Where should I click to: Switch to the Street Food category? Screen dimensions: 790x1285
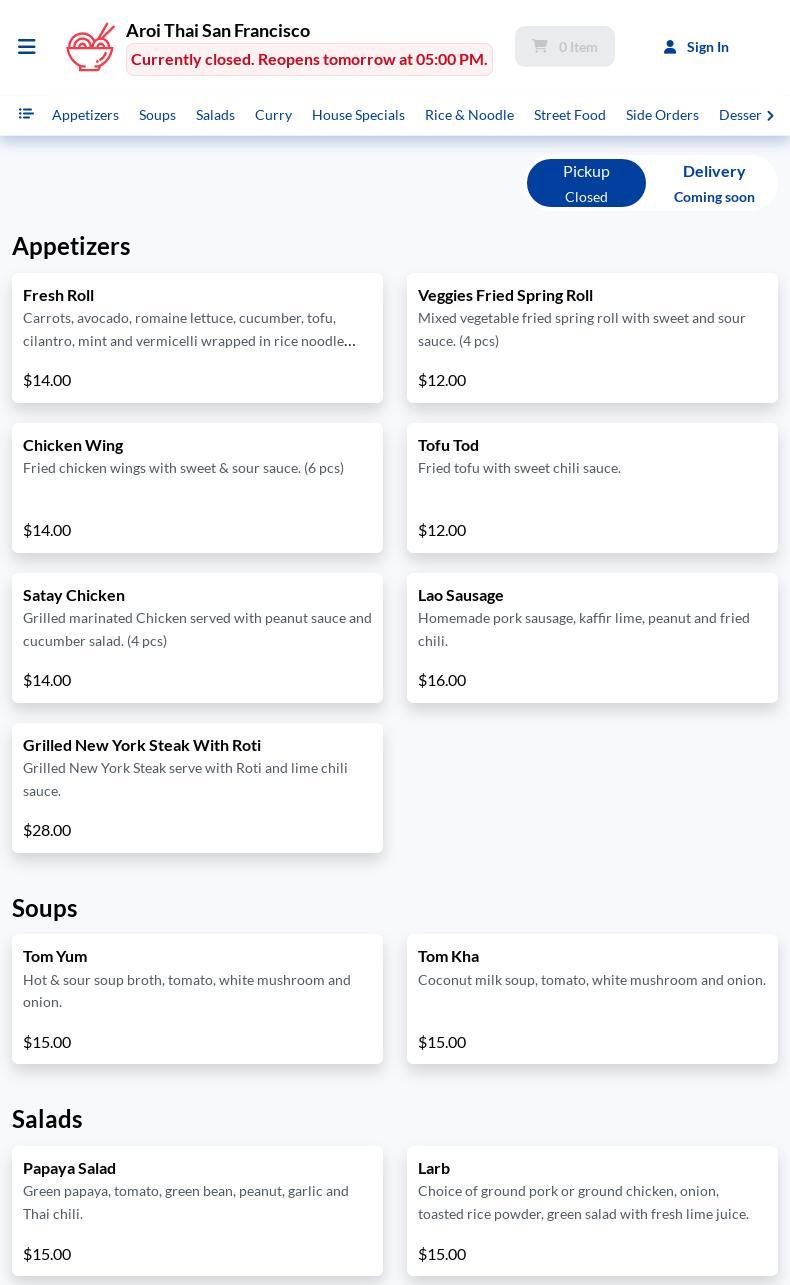tap(569, 115)
